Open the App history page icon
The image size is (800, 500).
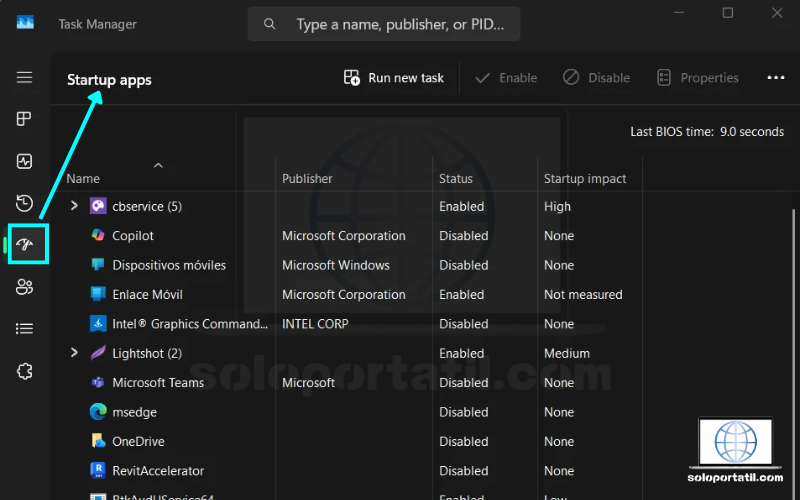[24, 203]
